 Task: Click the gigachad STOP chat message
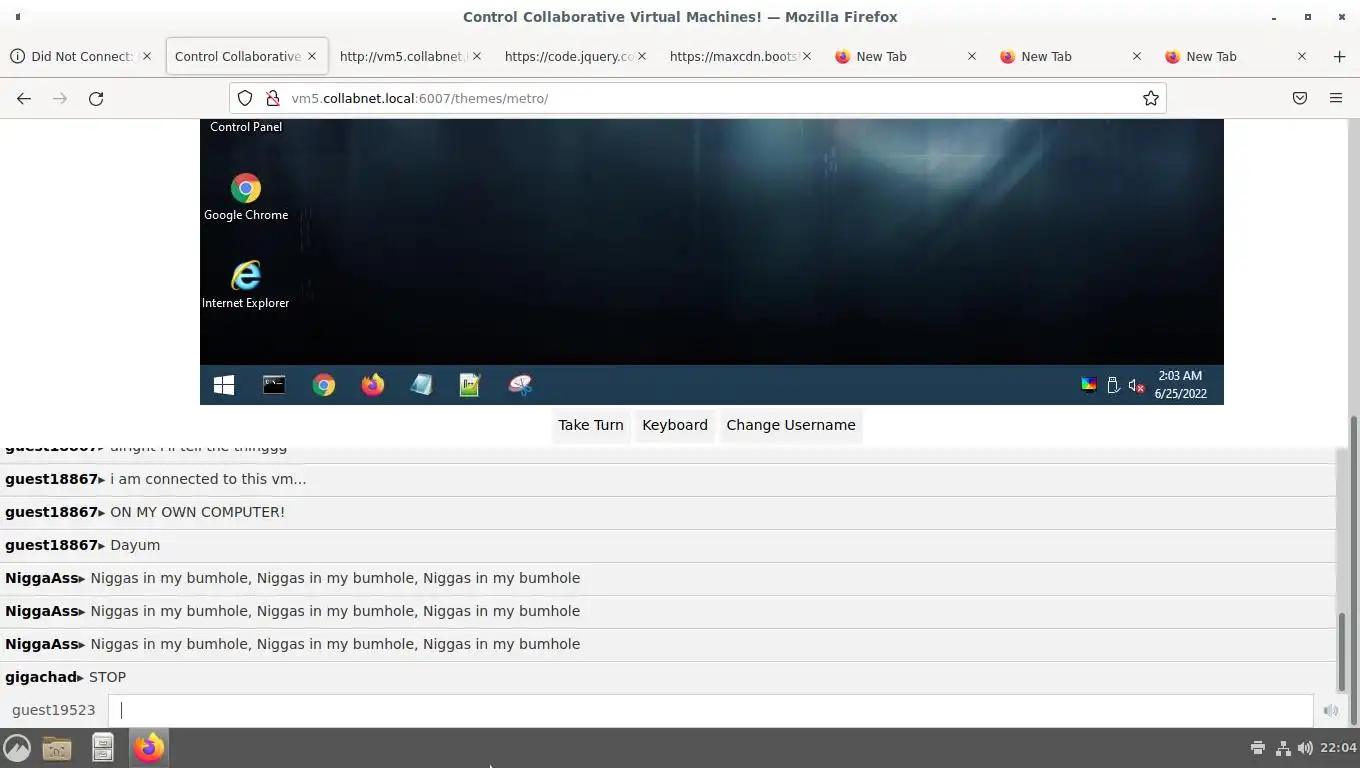[668, 677]
